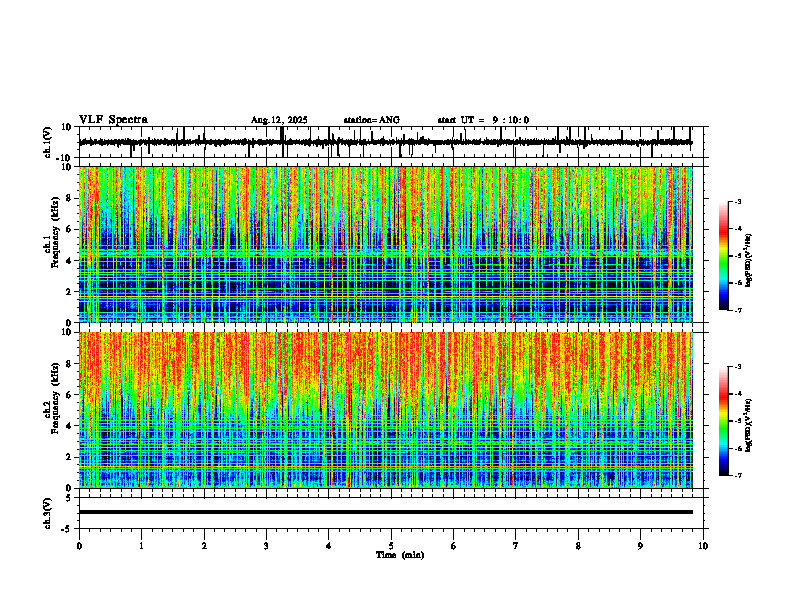Click the "-3" label on ch.2 colorbar
Image resolution: width=792 pixels, height=612 pixels.
click(738, 367)
